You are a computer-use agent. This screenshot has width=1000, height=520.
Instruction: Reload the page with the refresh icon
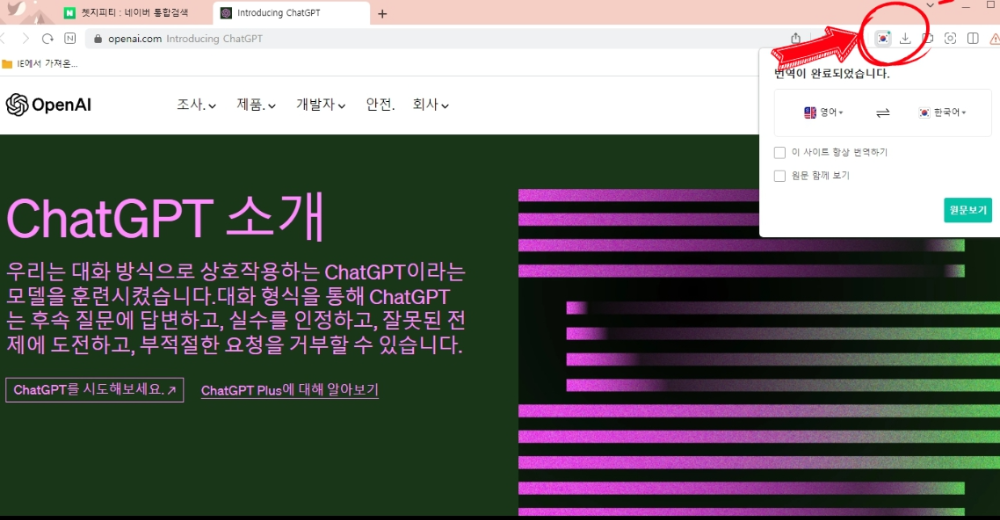click(x=47, y=38)
